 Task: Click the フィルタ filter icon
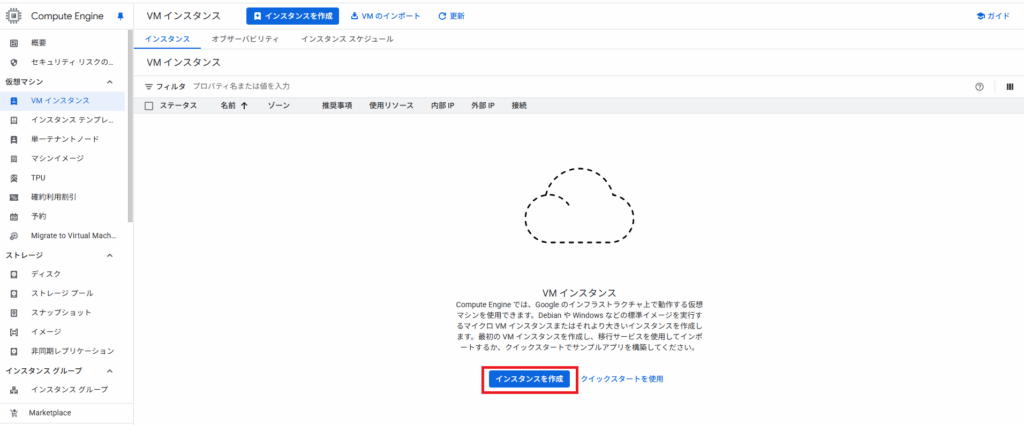pos(149,87)
